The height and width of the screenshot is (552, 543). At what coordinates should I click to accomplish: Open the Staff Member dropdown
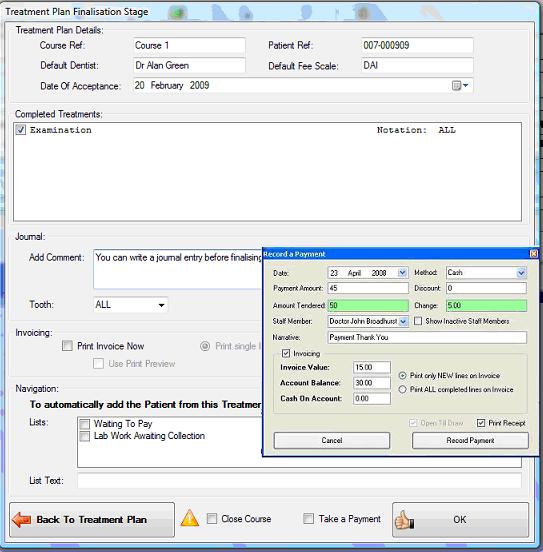pyautogui.click(x=403, y=321)
